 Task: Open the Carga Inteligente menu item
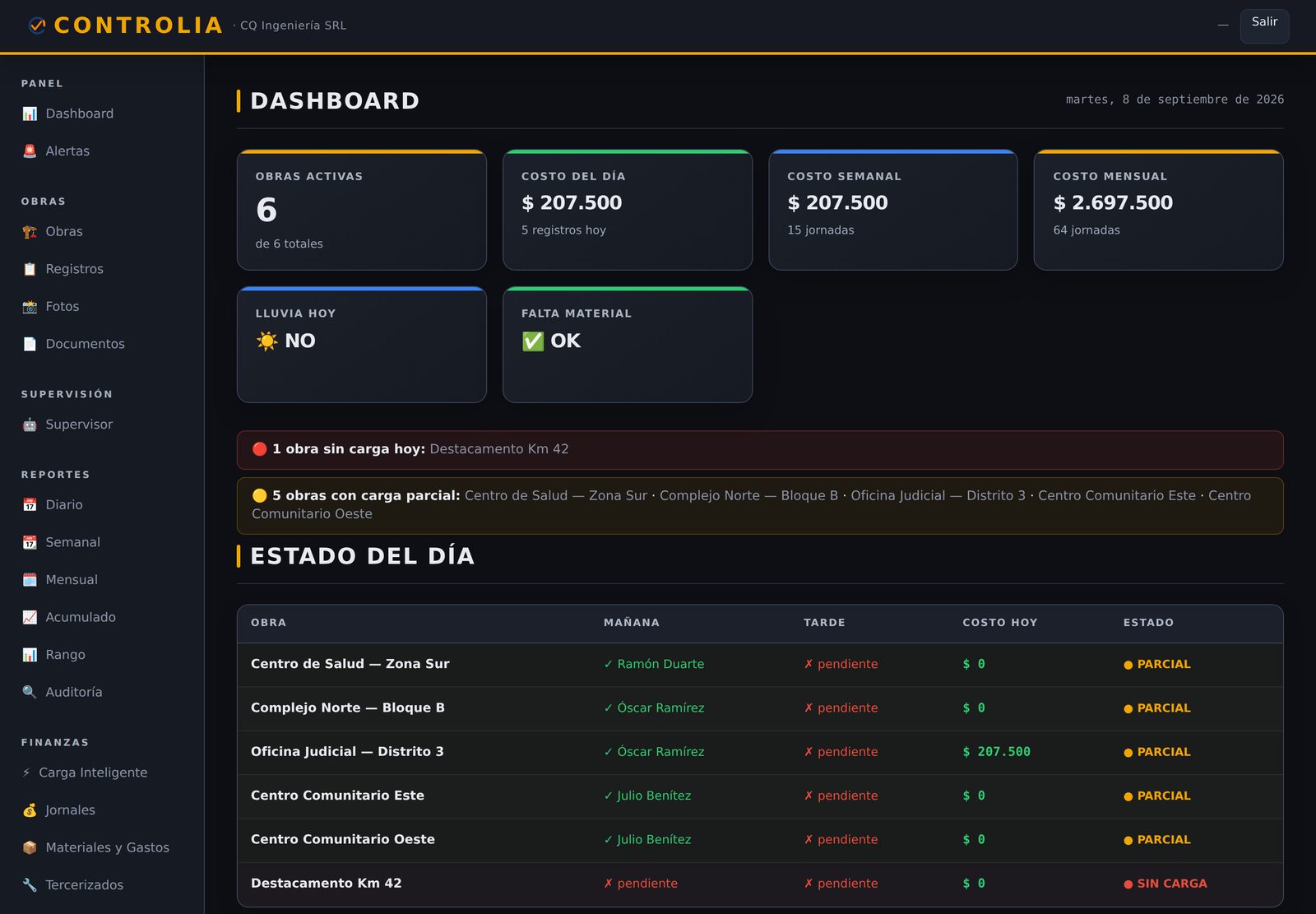(102, 772)
